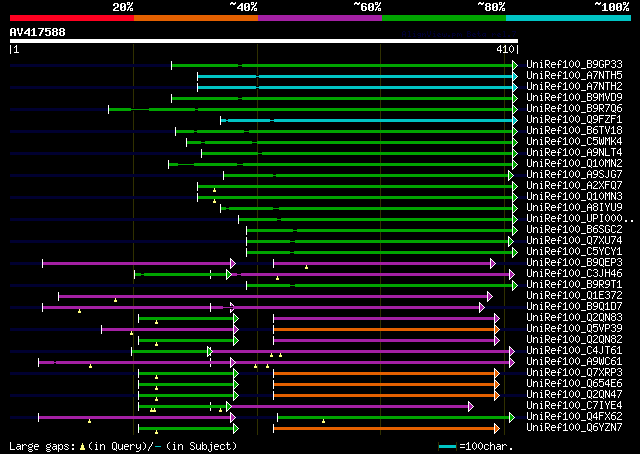Click the yellow gap marker under A2XFQ7 bar

point(214,190)
